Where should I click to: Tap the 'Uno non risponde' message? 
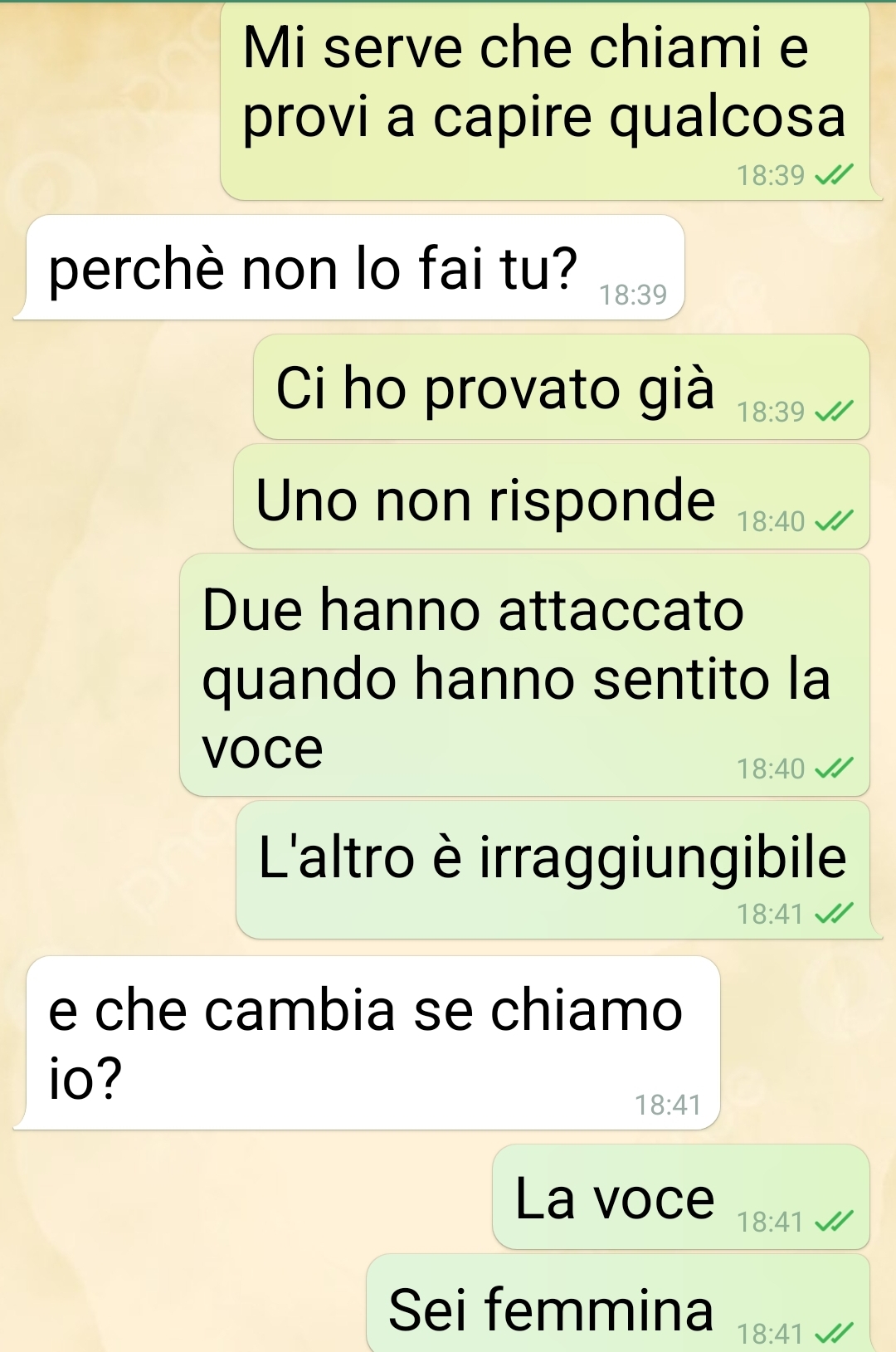tap(552, 496)
